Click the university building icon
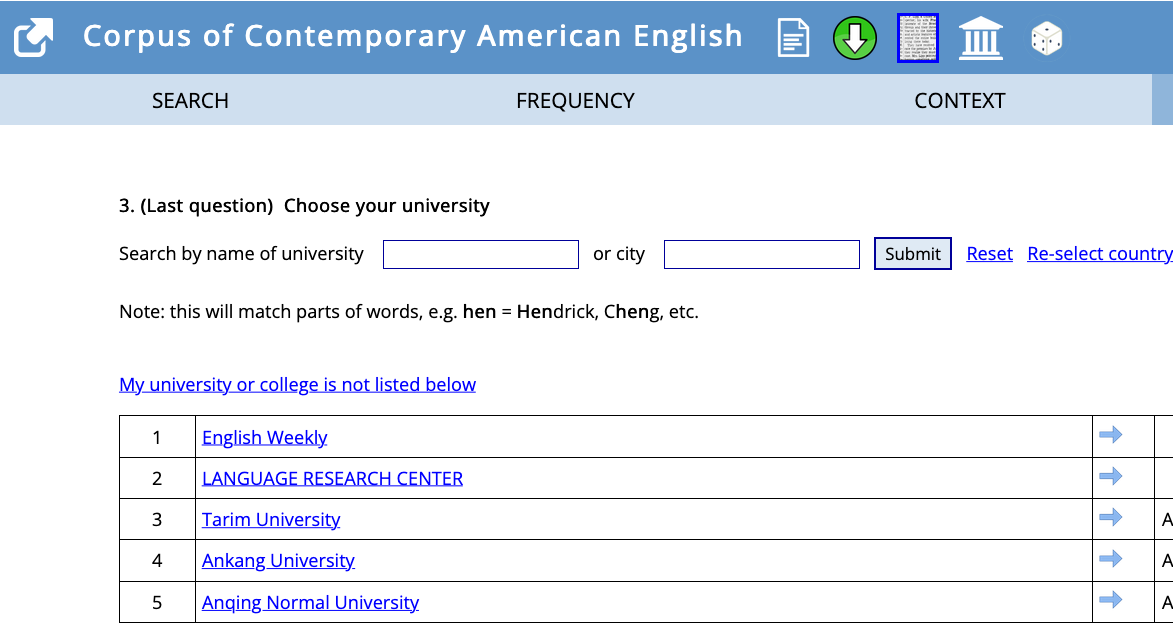The image size is (1173, 623). tap(981, 38)
